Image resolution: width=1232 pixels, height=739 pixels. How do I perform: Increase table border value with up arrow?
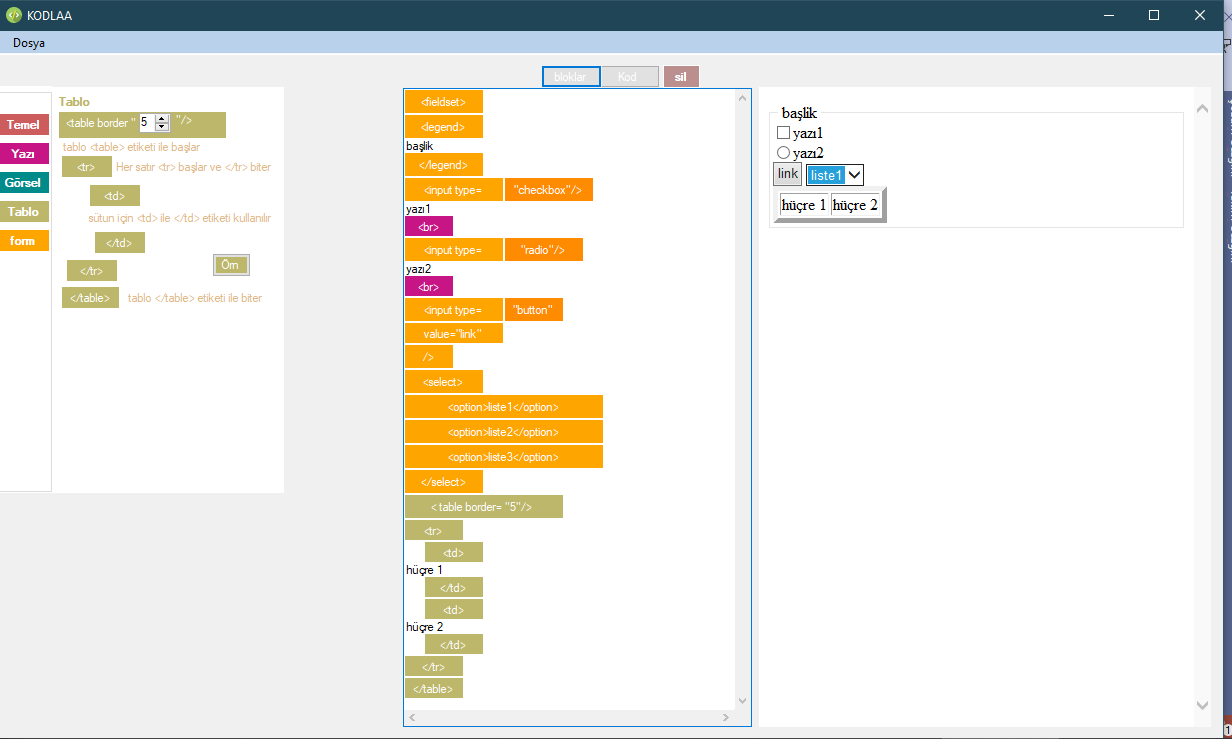[162, 118]
